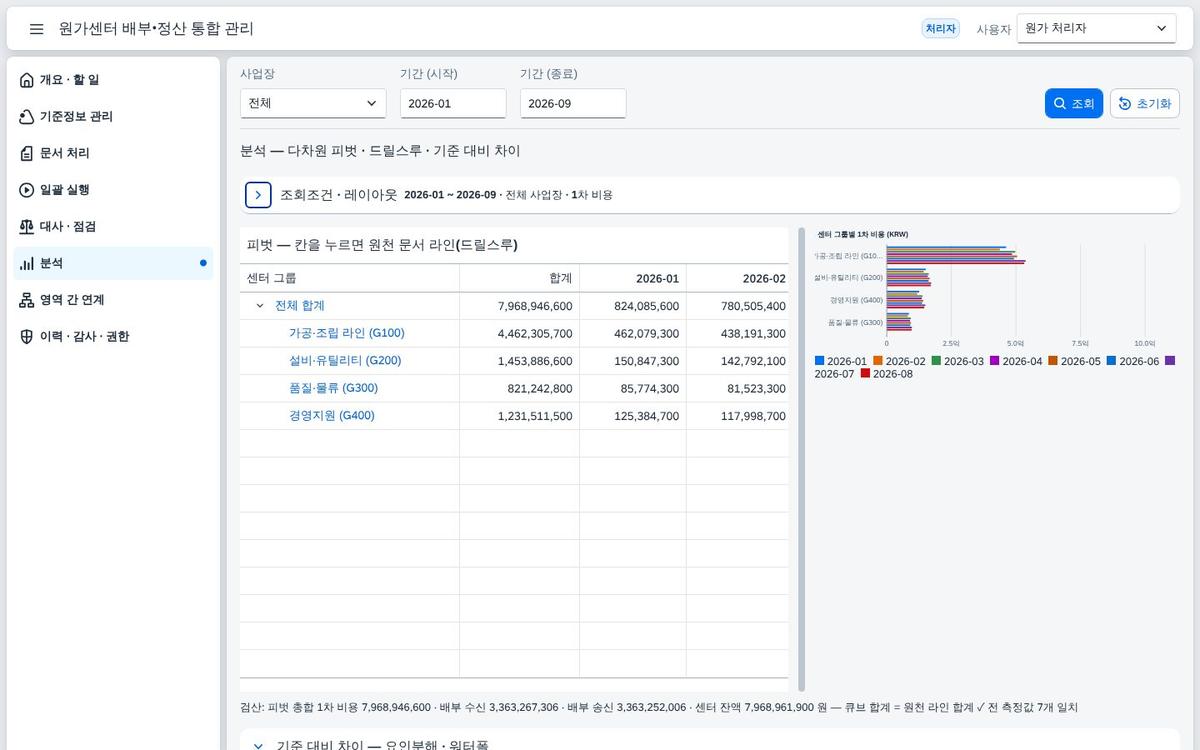Collapse the 기준 대비 차이 section chevron

point(258,746)
